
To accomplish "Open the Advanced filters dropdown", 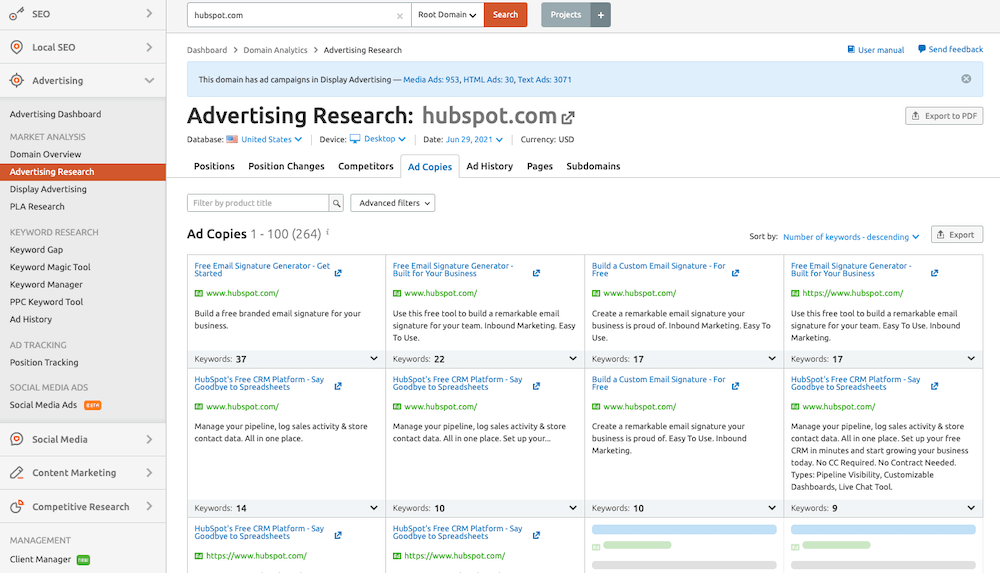I will click(x=392, y=203).
